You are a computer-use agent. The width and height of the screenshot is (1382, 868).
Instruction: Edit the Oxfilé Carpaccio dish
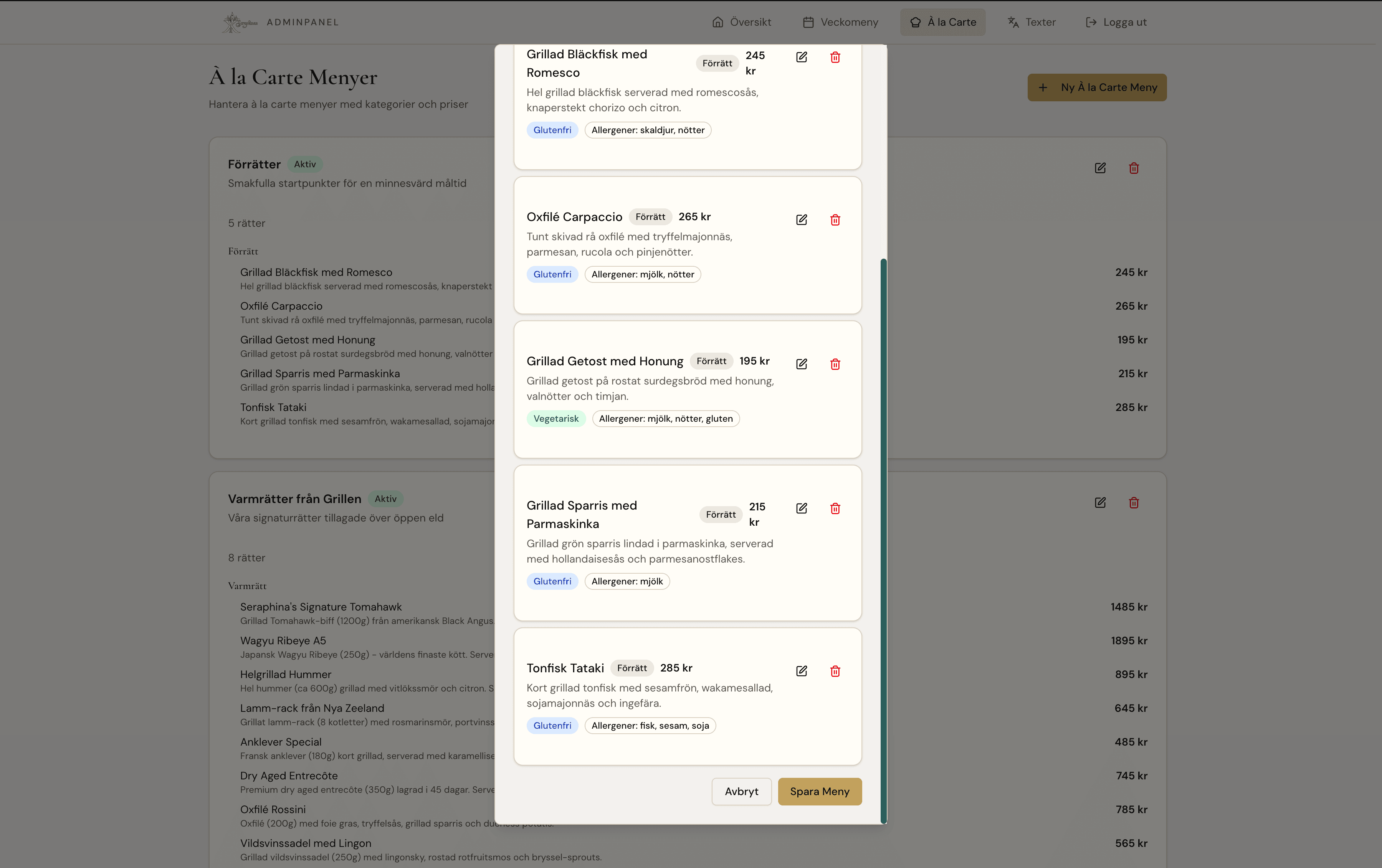(801, 220)
